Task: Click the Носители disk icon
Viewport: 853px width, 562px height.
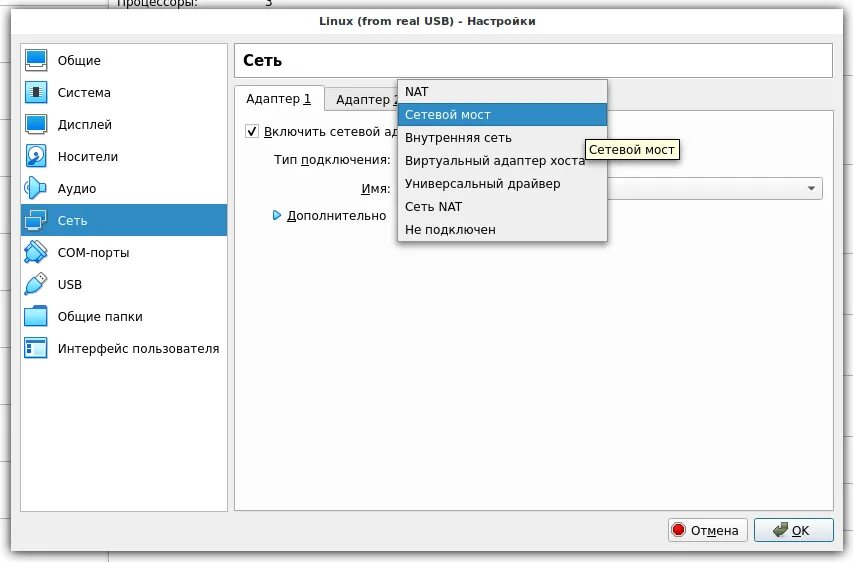Action: 36,157
